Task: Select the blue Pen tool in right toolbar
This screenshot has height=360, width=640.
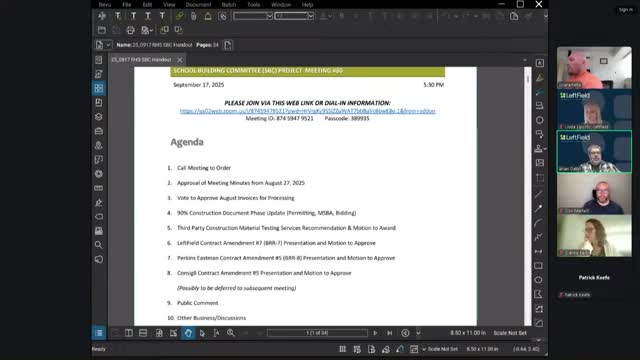Action: point(540,92)
